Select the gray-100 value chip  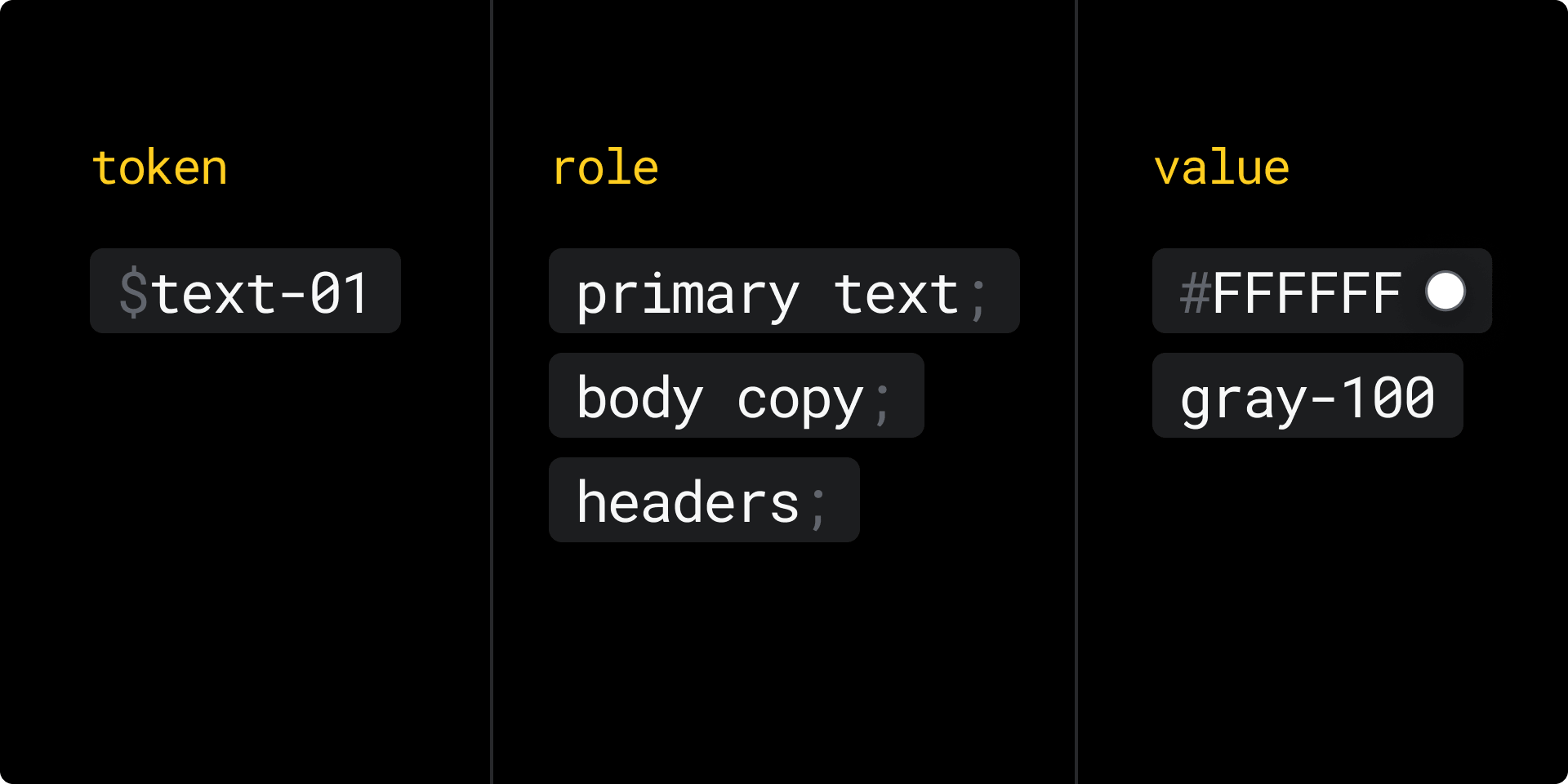pyautogui.click(x=1307, y=396)
